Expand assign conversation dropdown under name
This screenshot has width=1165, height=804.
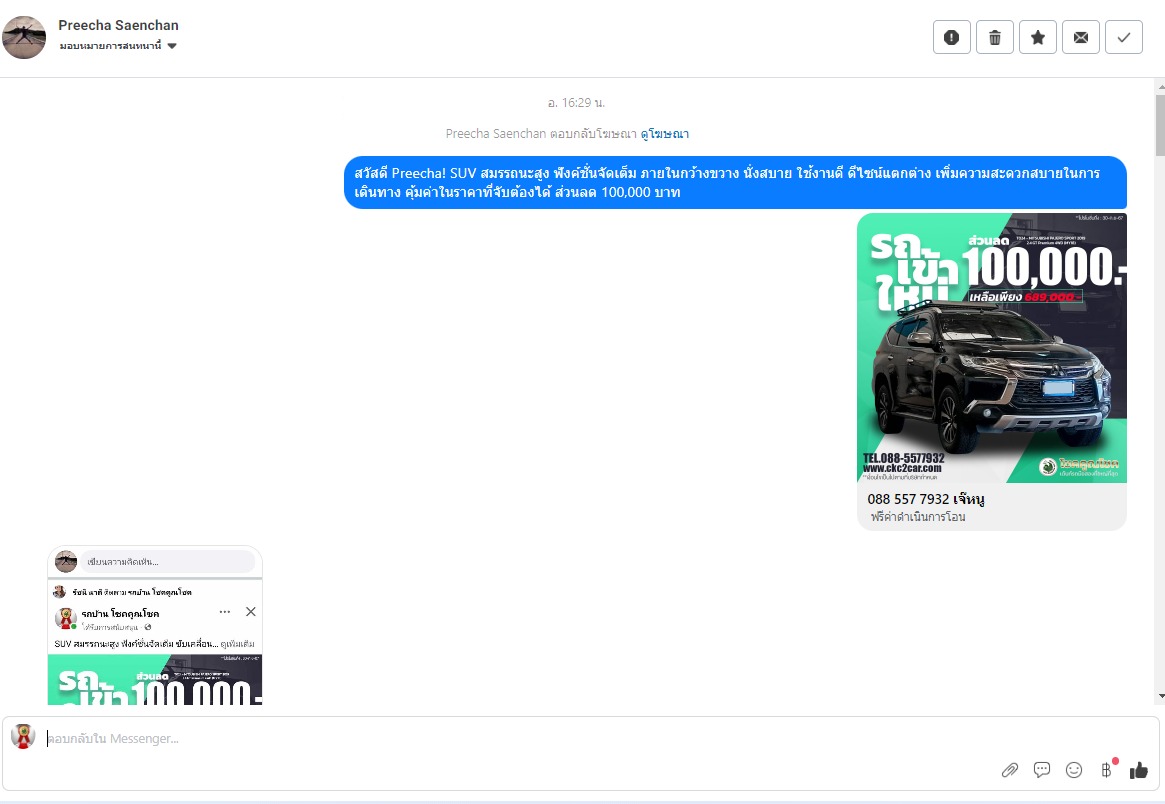tap(118, 45)
